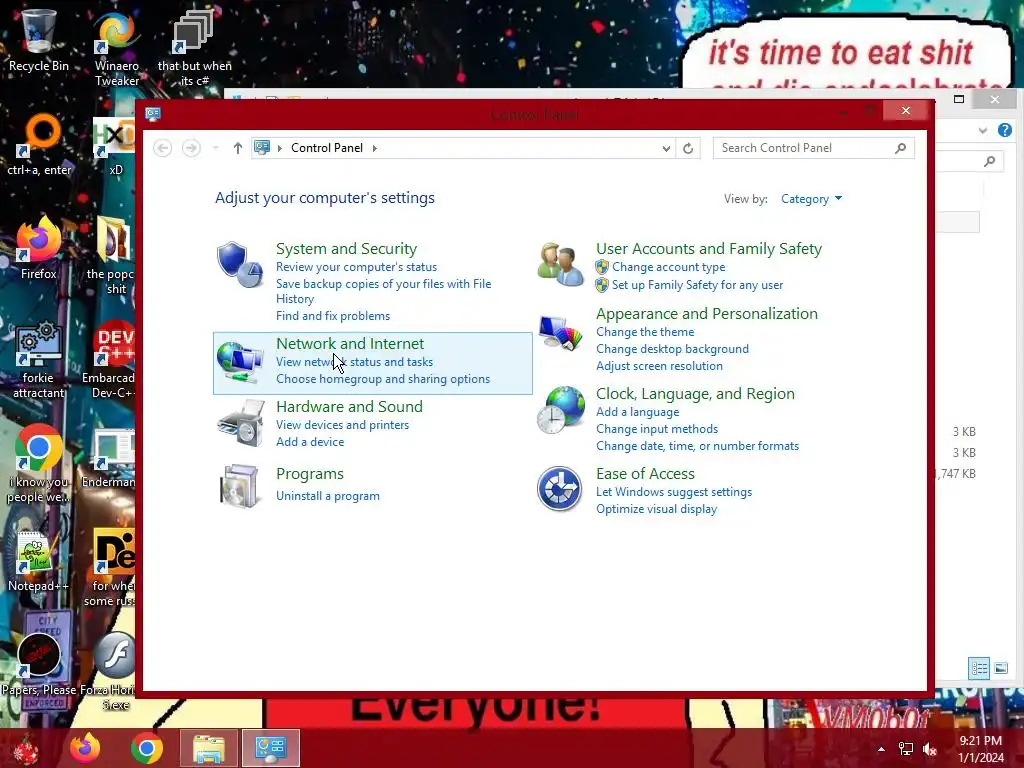Screen dimensions: 1024x768
Task: Click Set up Family Safety for any user
Action: coord(697,285)
